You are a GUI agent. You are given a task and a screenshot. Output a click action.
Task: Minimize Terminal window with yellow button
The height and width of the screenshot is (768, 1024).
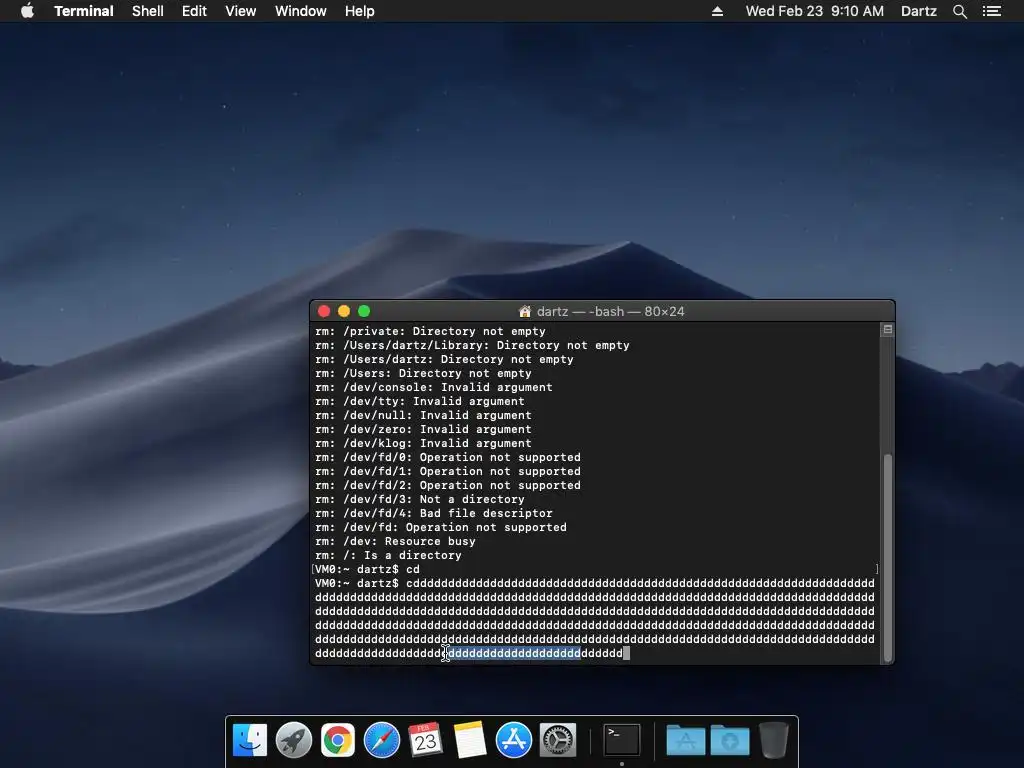pyautogui.click(x=344, y=311)
